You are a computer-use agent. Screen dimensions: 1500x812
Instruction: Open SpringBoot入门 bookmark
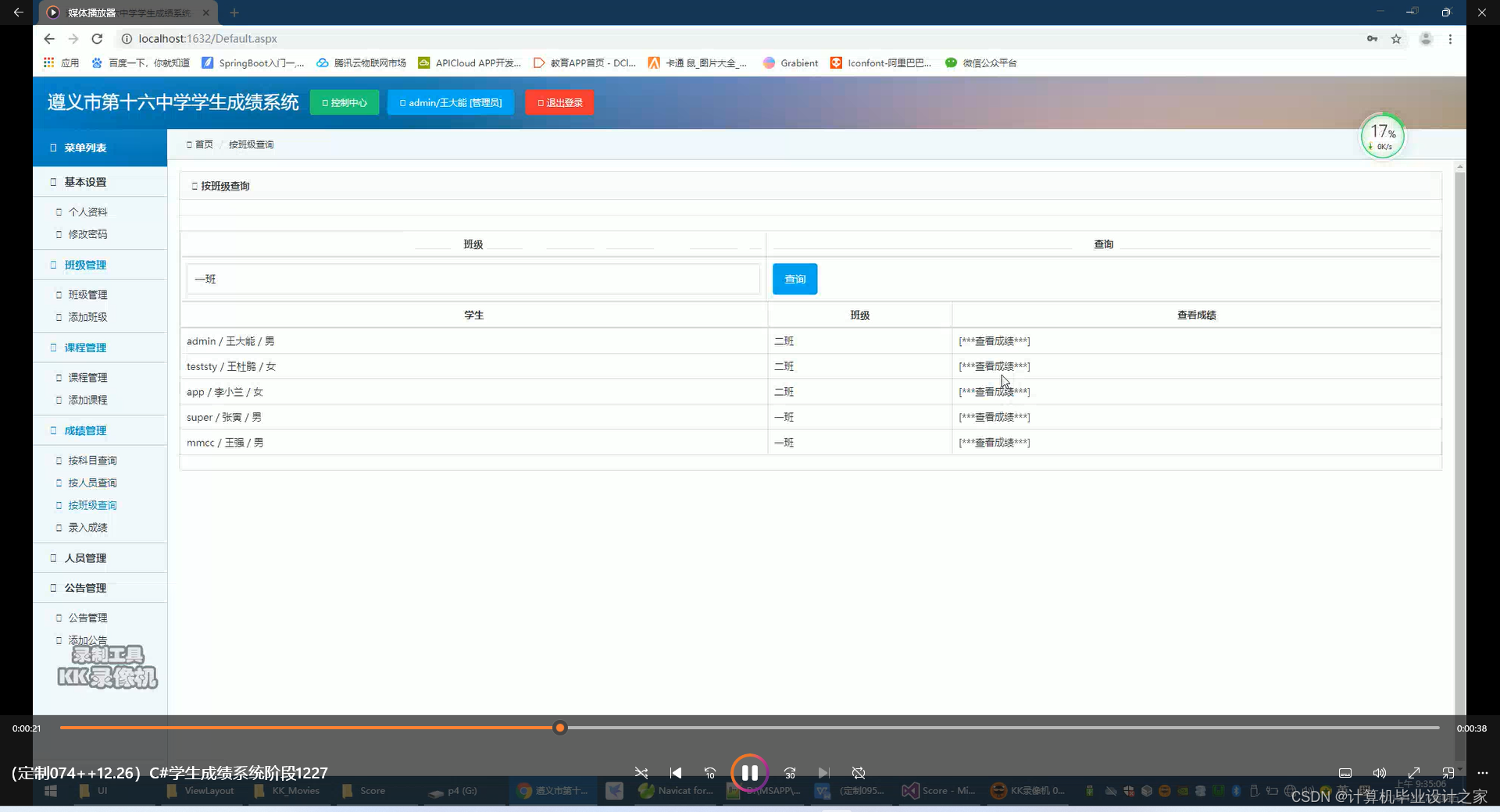pyautogui.click(x=252, y=63)
